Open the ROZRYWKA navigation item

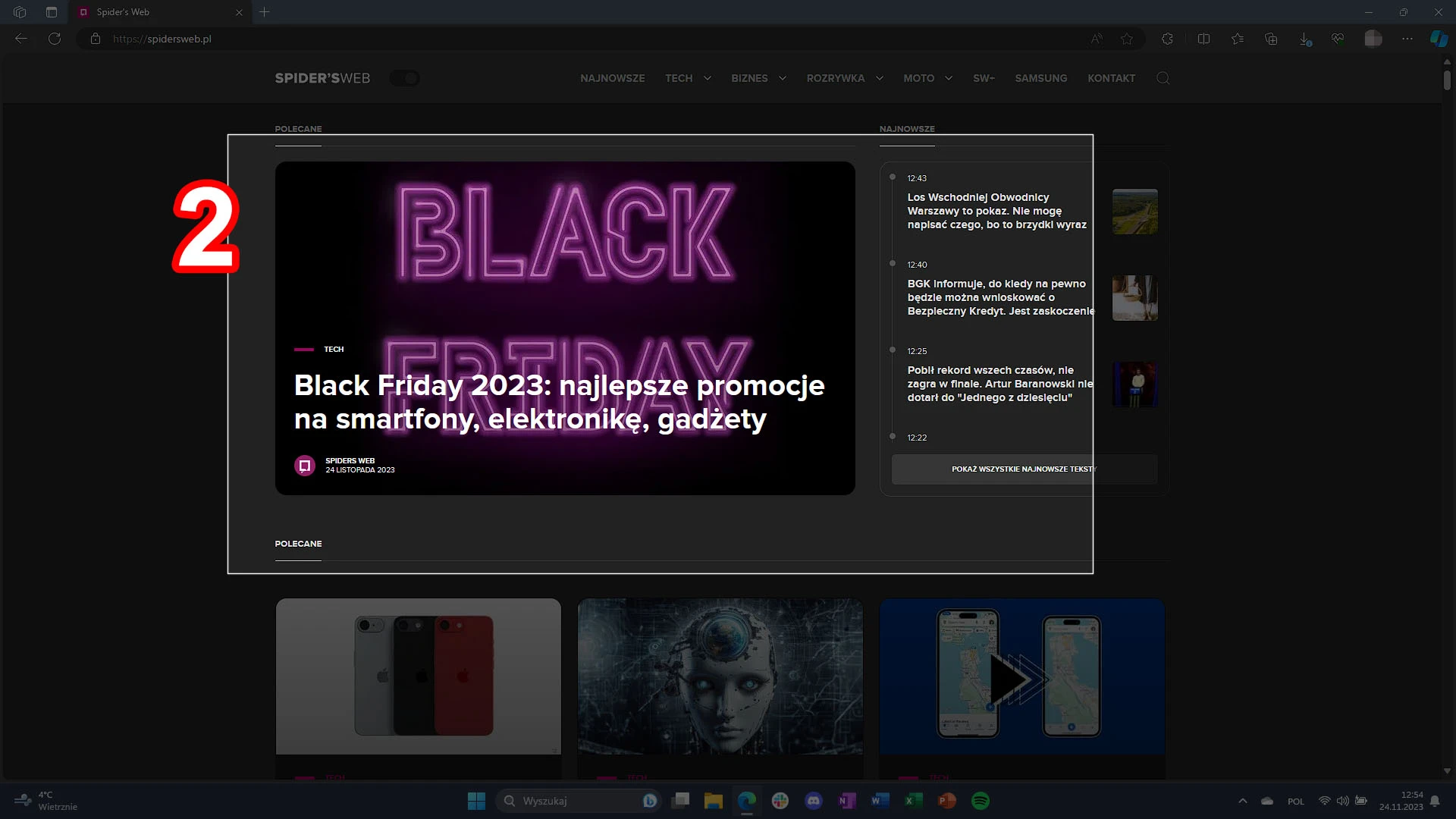pos(836,78)
